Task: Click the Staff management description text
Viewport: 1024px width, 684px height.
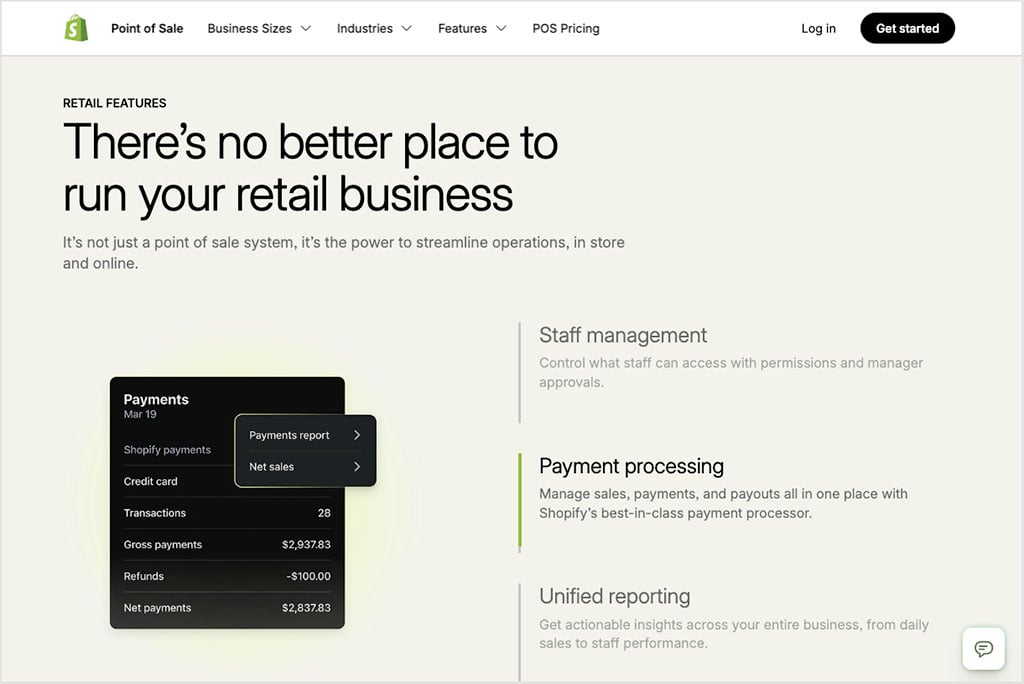Action: [x=731, y=372]
